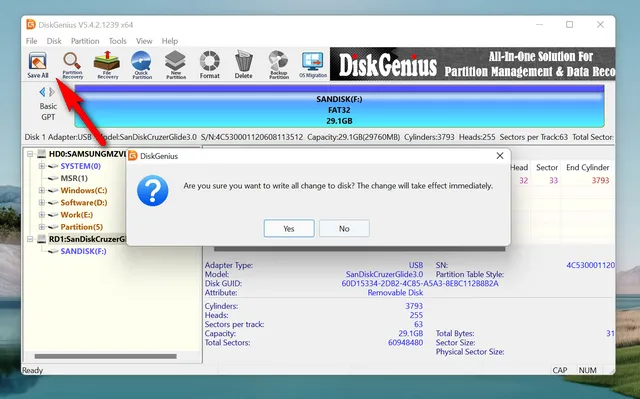Click the DiskGenius app icon in title bar
This screenshot has height=399, width=640.
pyautogui.click(x=31, y=24)
